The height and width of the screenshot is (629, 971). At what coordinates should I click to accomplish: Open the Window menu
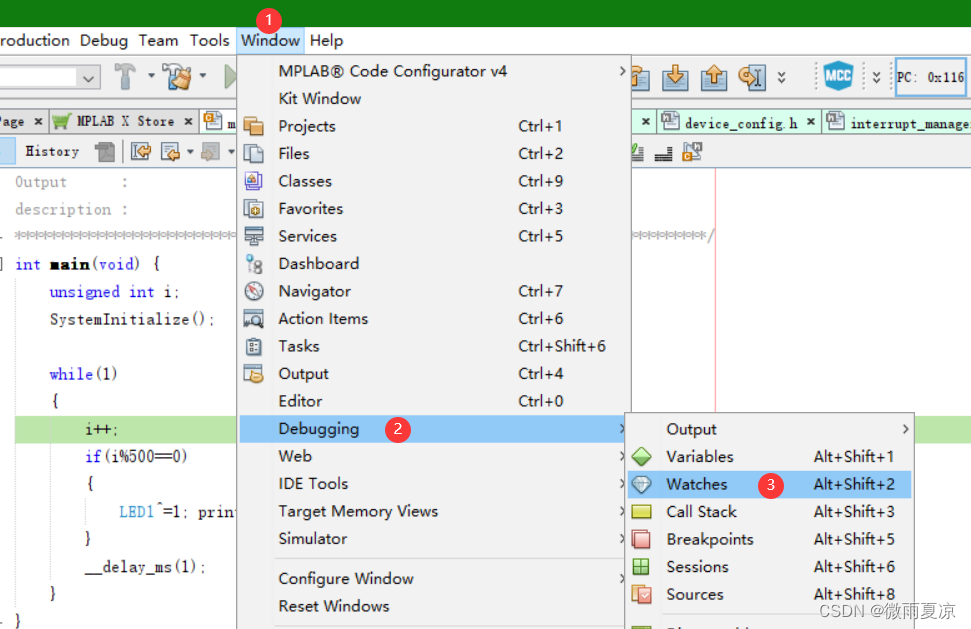269,40
